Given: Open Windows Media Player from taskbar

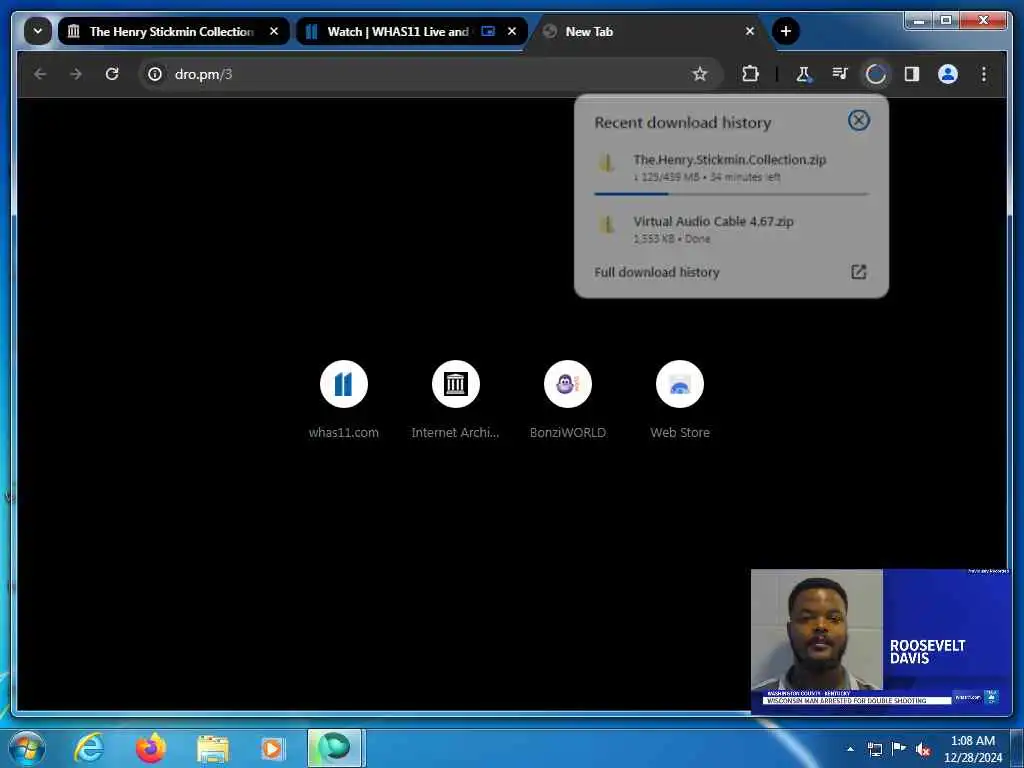Looking at the screenshot, I should [273, 748].
